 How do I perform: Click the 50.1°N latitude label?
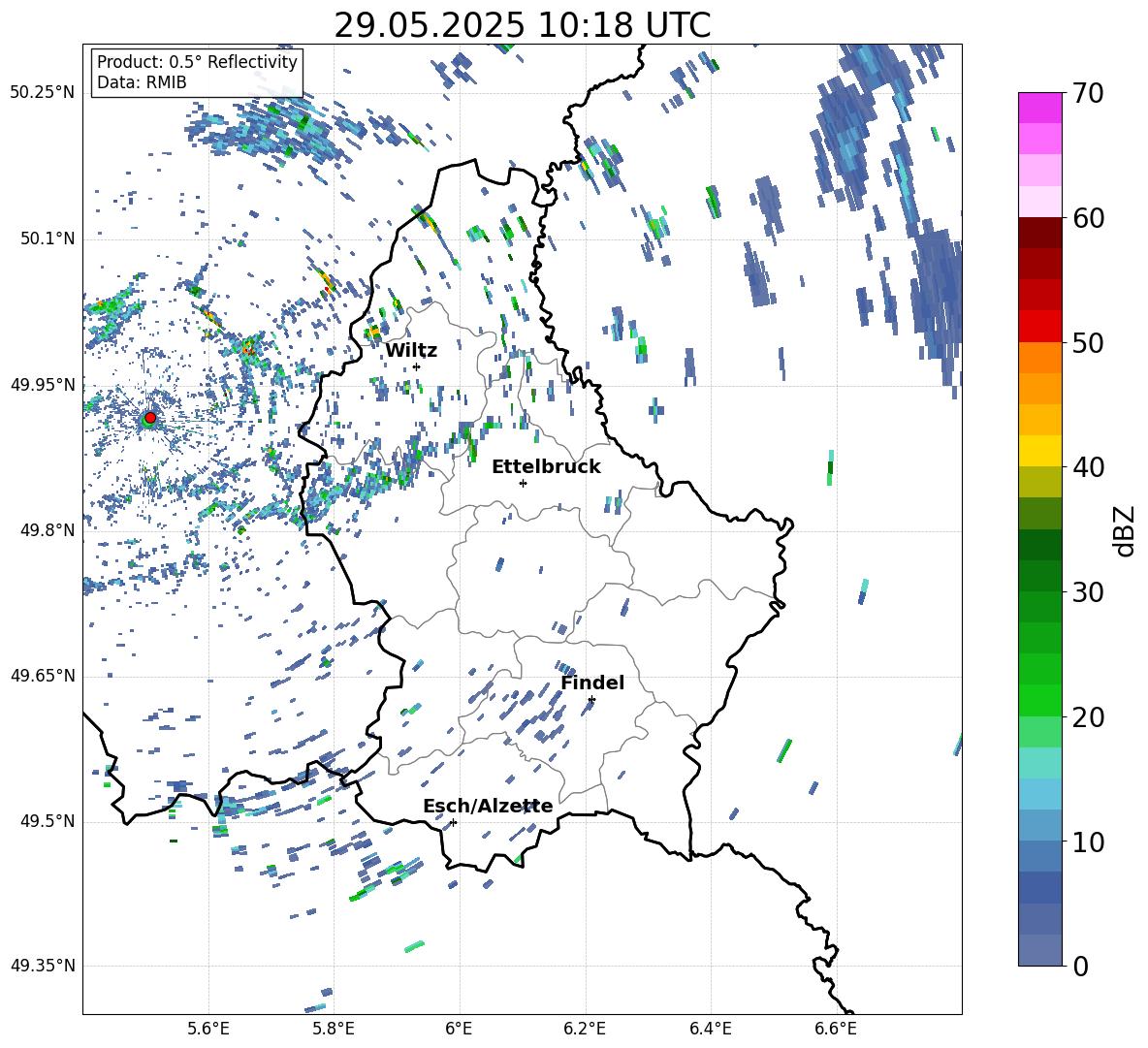tap(47, 238)
